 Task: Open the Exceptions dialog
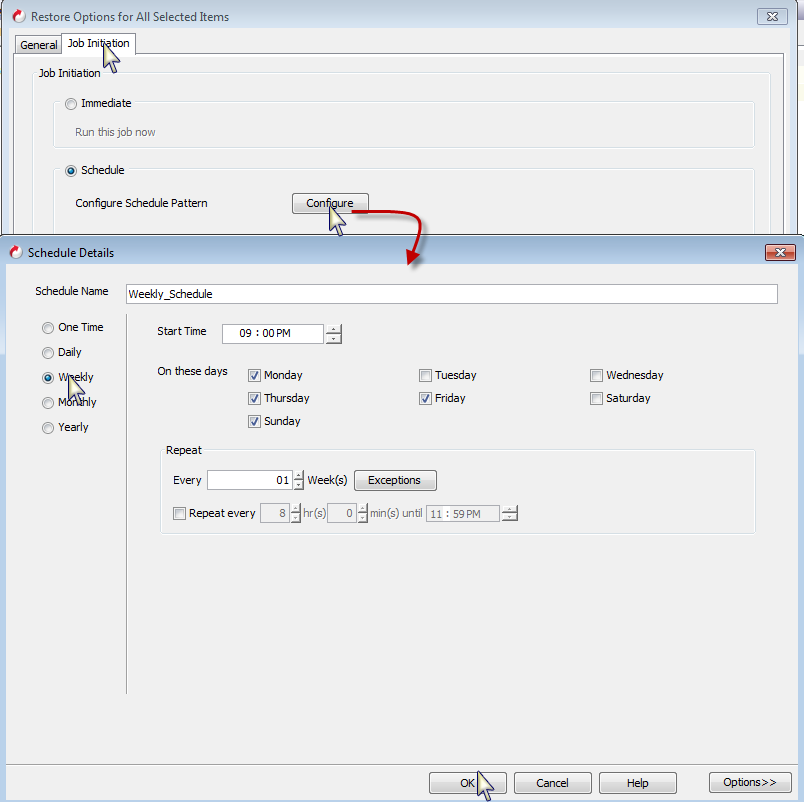click(x=394, y=480)
